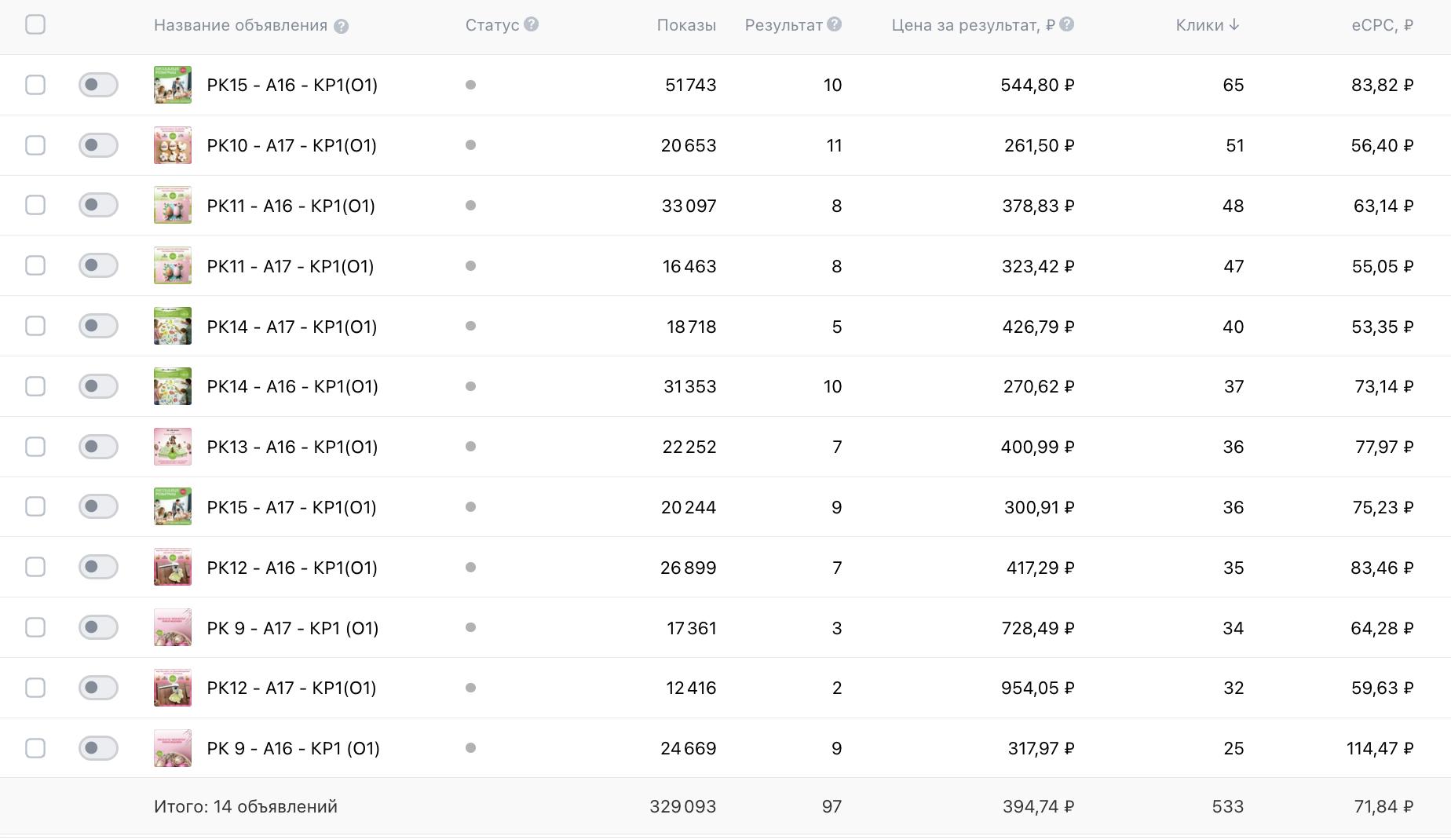Viewport: 1451px width, 840px height.
Task: Tick checkbox for РК11 - А16 - КР1(О1)
Action: [x=35, y=206]
